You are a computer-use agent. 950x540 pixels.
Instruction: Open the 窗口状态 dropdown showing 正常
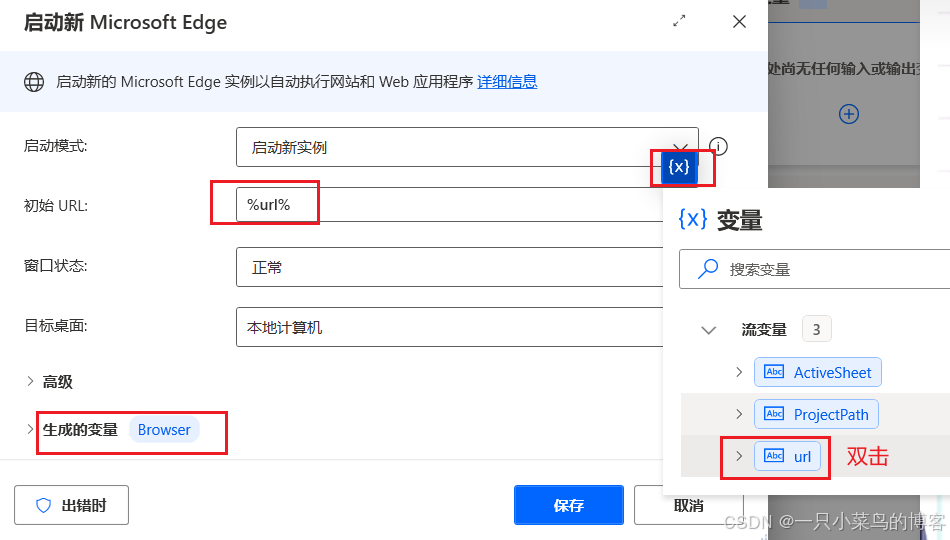click(x=450, y=267)
